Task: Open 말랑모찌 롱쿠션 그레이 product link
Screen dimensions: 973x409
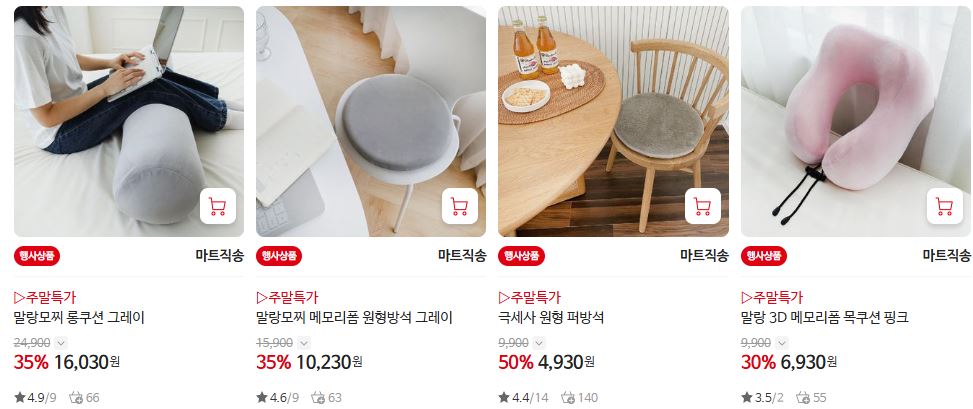Action: click(x=79, y=318)
